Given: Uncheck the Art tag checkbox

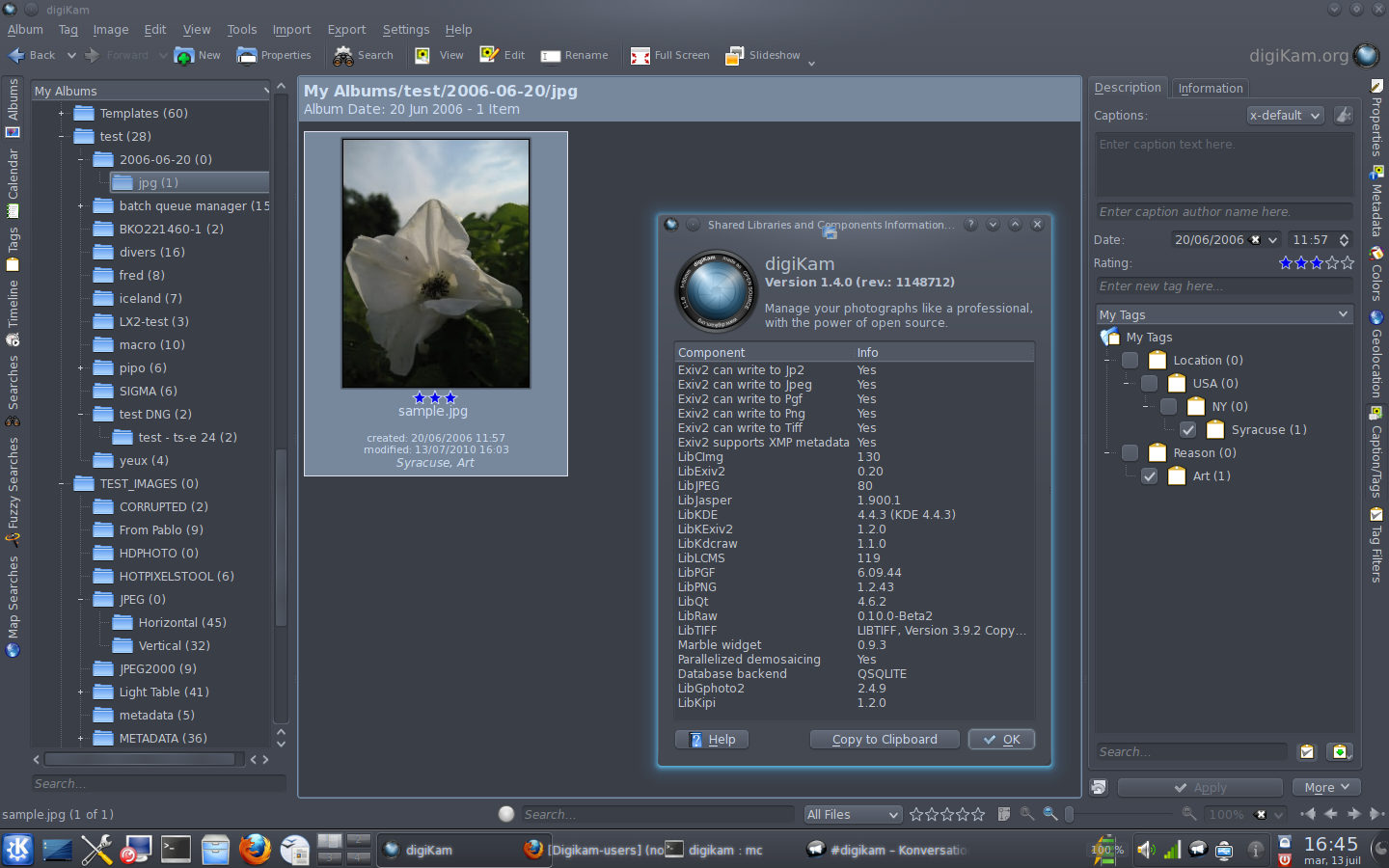Looking at the screenshot, I should point(1149,476).
